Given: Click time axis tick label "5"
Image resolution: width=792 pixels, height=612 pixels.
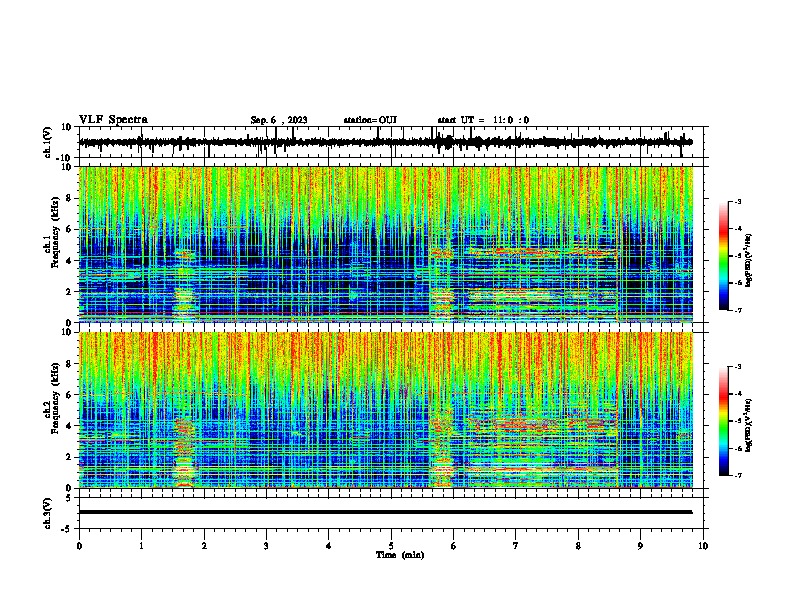Looking at the screenshot, I should [391, 546].
